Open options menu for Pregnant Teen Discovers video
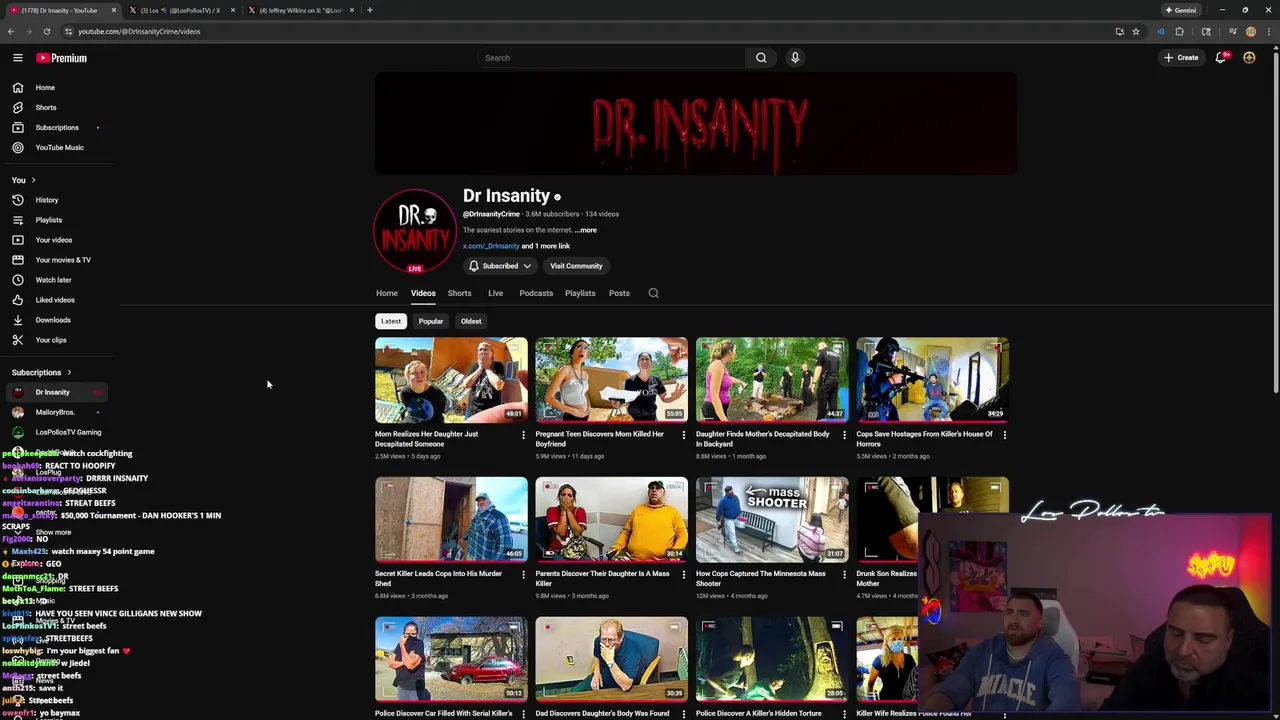The image size is (1280, 720). 684,435
